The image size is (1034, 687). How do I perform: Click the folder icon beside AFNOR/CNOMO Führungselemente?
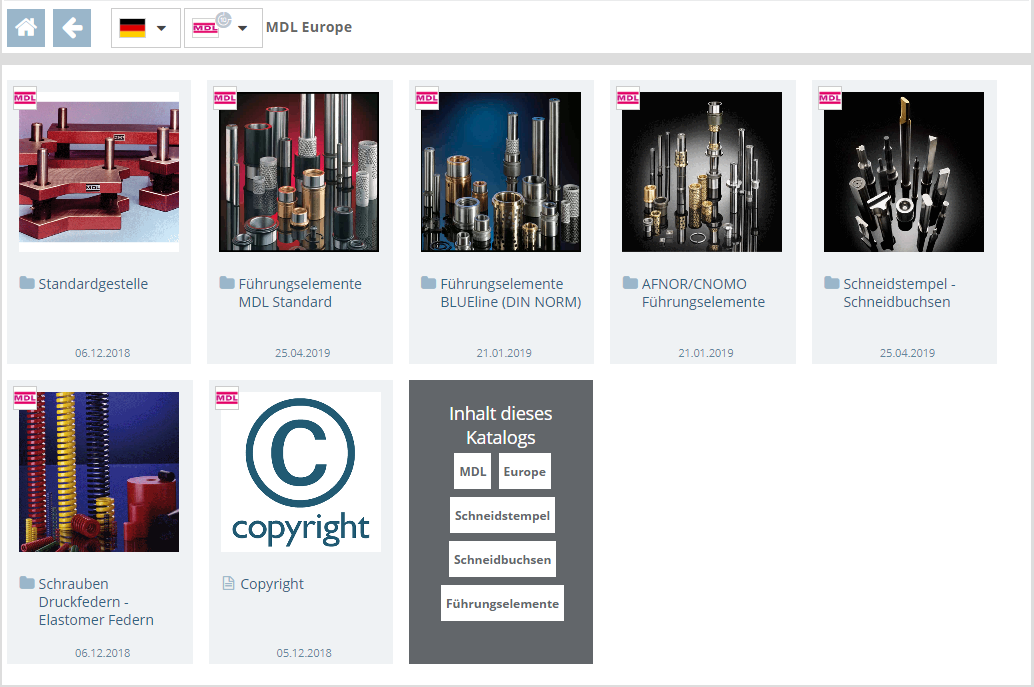click(630, 284)
